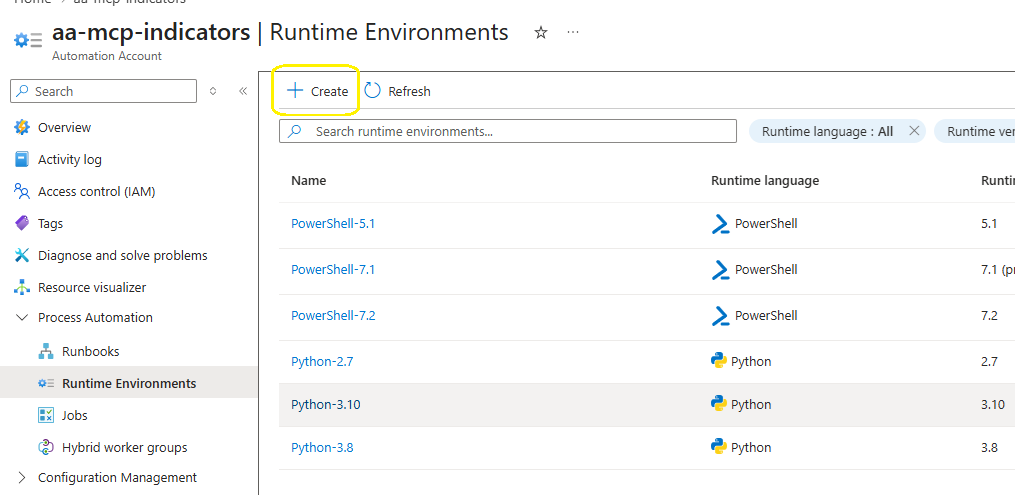Click the Access control people icon
The image size is (1015, 495).
(22, 192)
